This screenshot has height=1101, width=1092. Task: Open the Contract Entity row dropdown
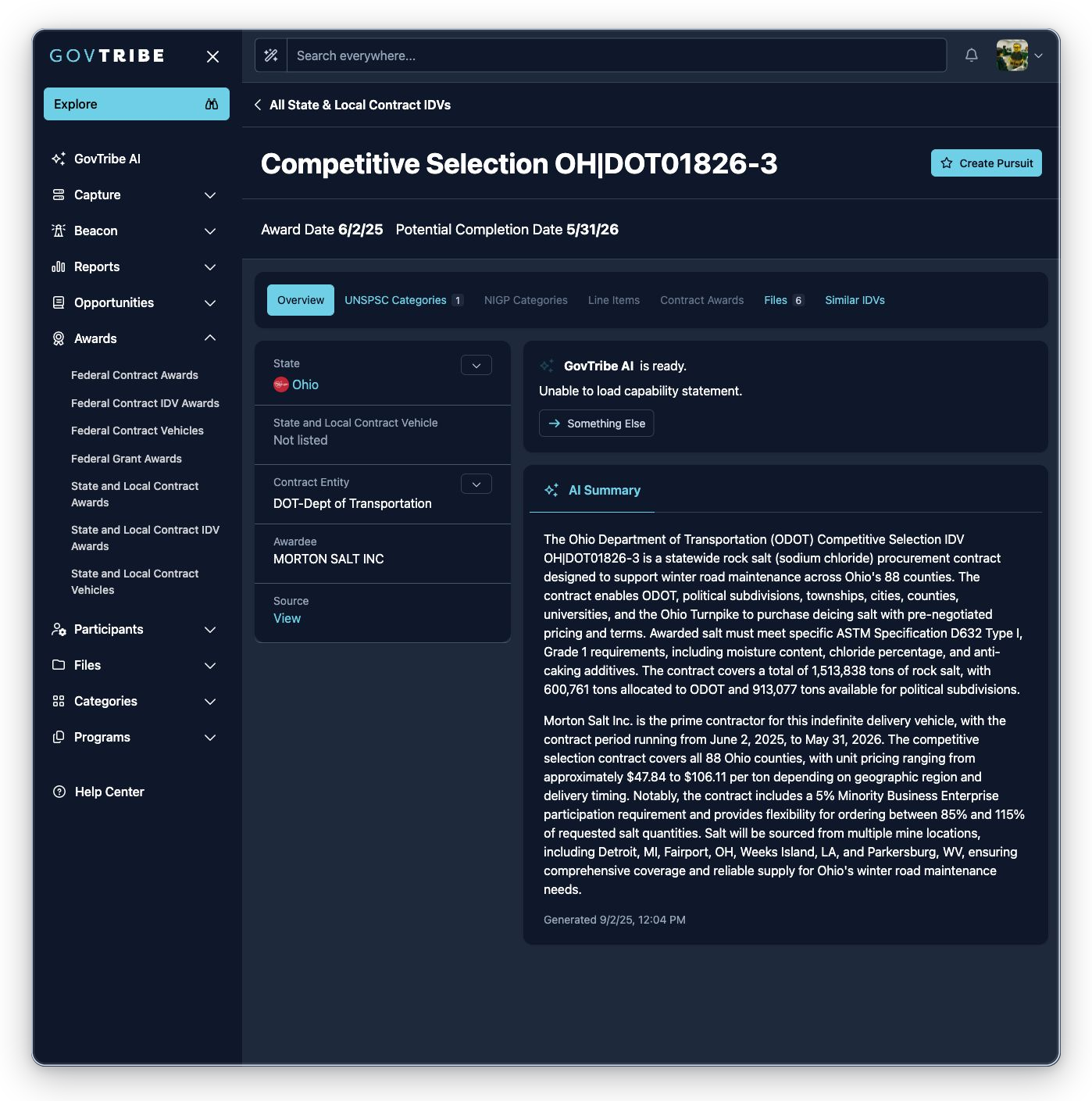pos(476,484)
